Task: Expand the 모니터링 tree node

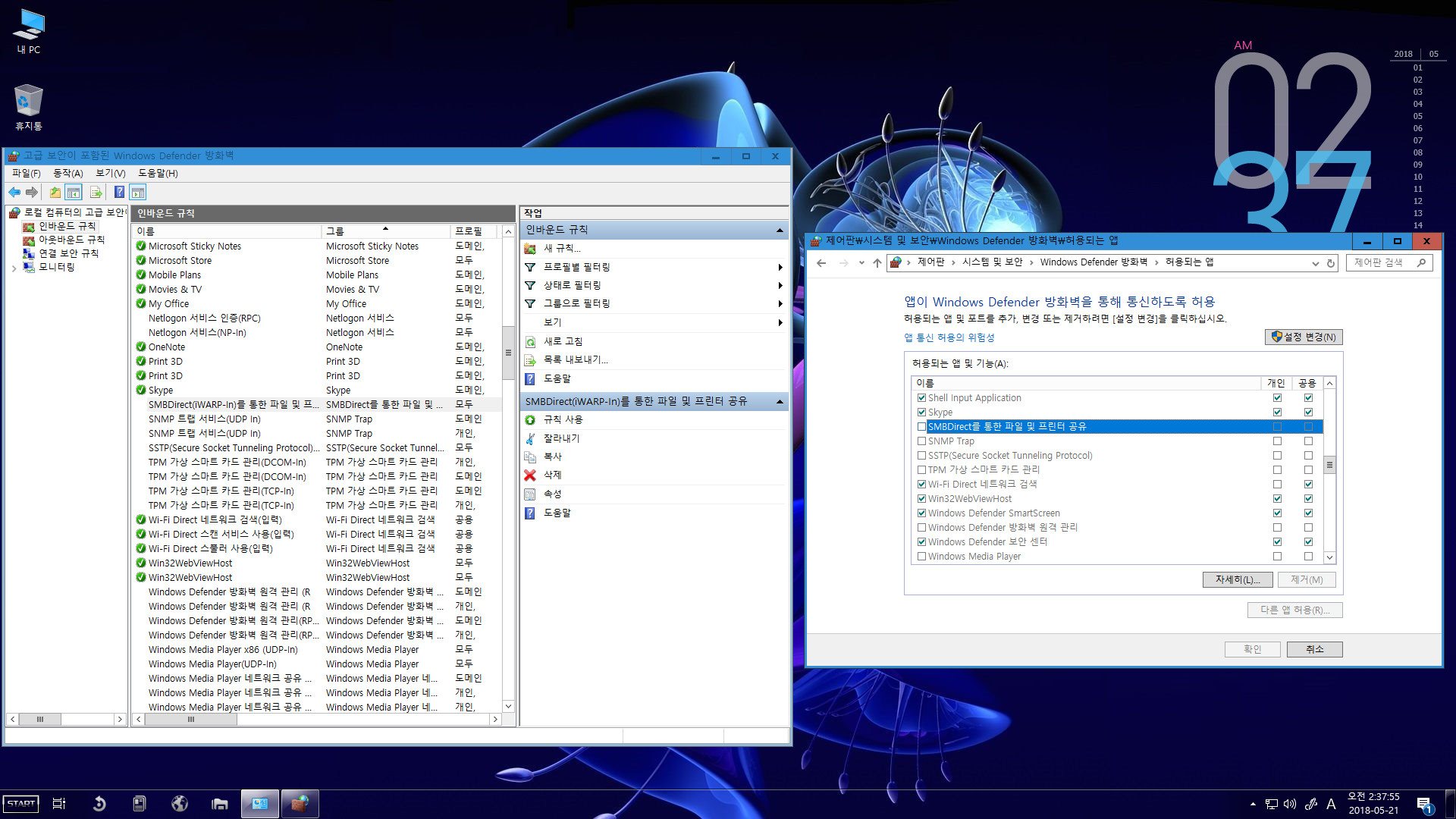Action: (14, 268)
